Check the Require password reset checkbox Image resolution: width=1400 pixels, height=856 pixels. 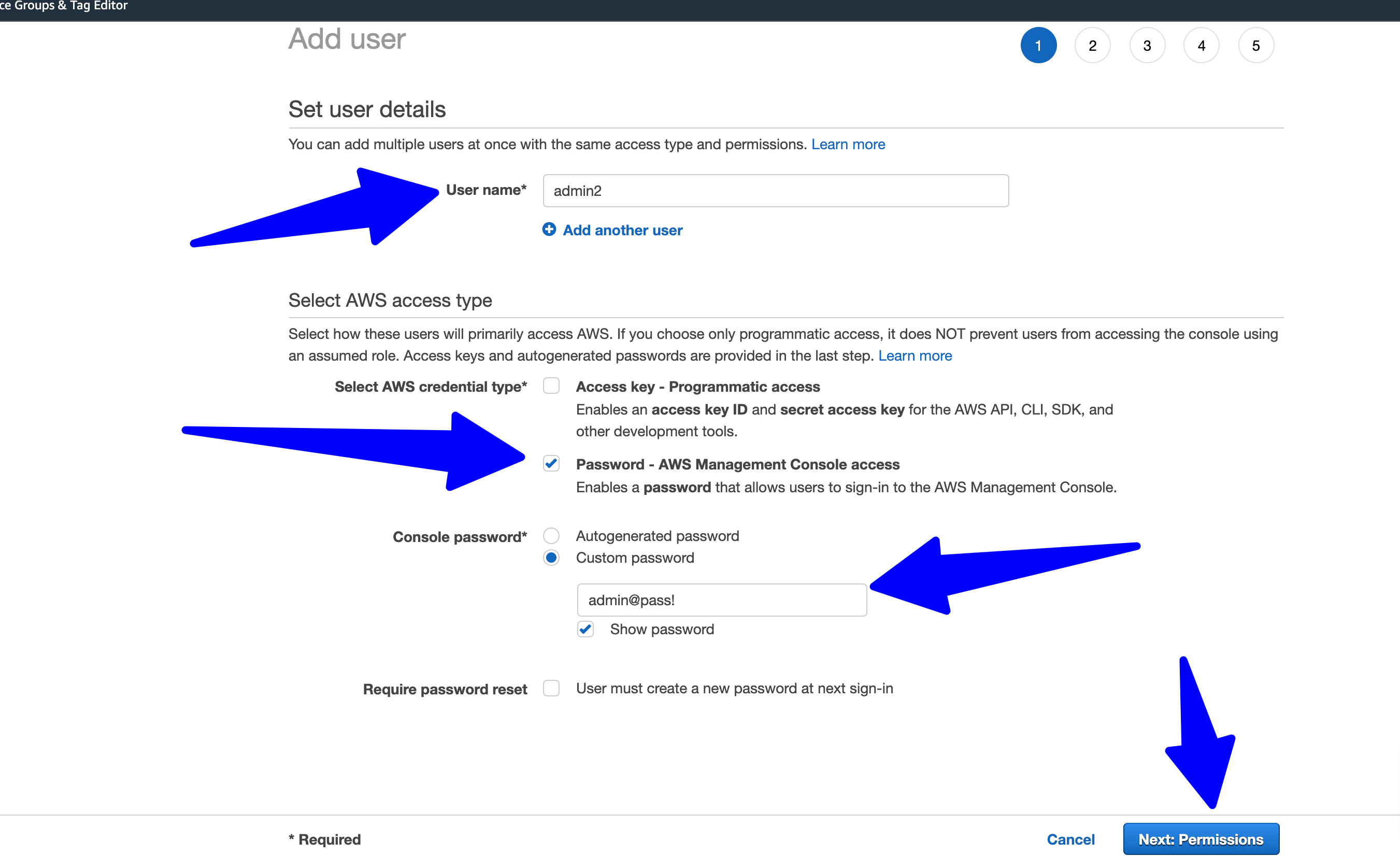click(551, 688)
